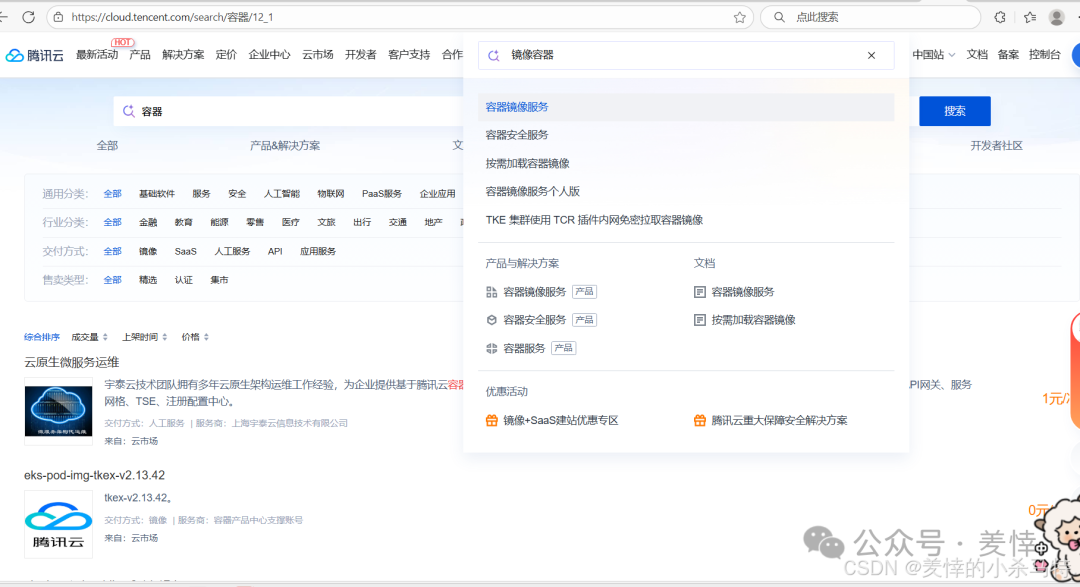Open the eks-pod-img-tkex-v2.13.42 result title
The width and height of the screenshot is (1080, 587).
click(94, 475)
